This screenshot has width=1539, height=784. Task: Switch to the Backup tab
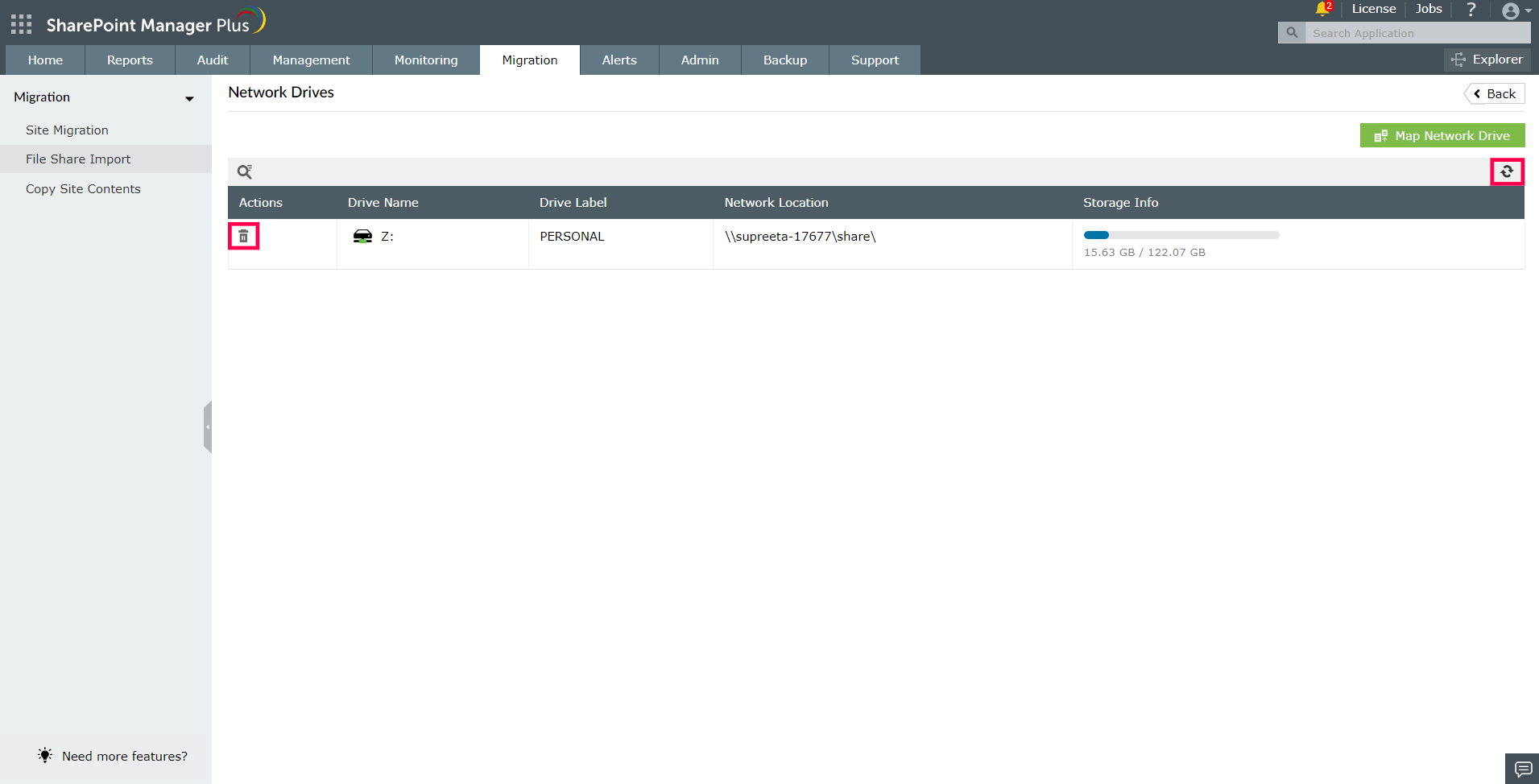(x=785, y=60)
